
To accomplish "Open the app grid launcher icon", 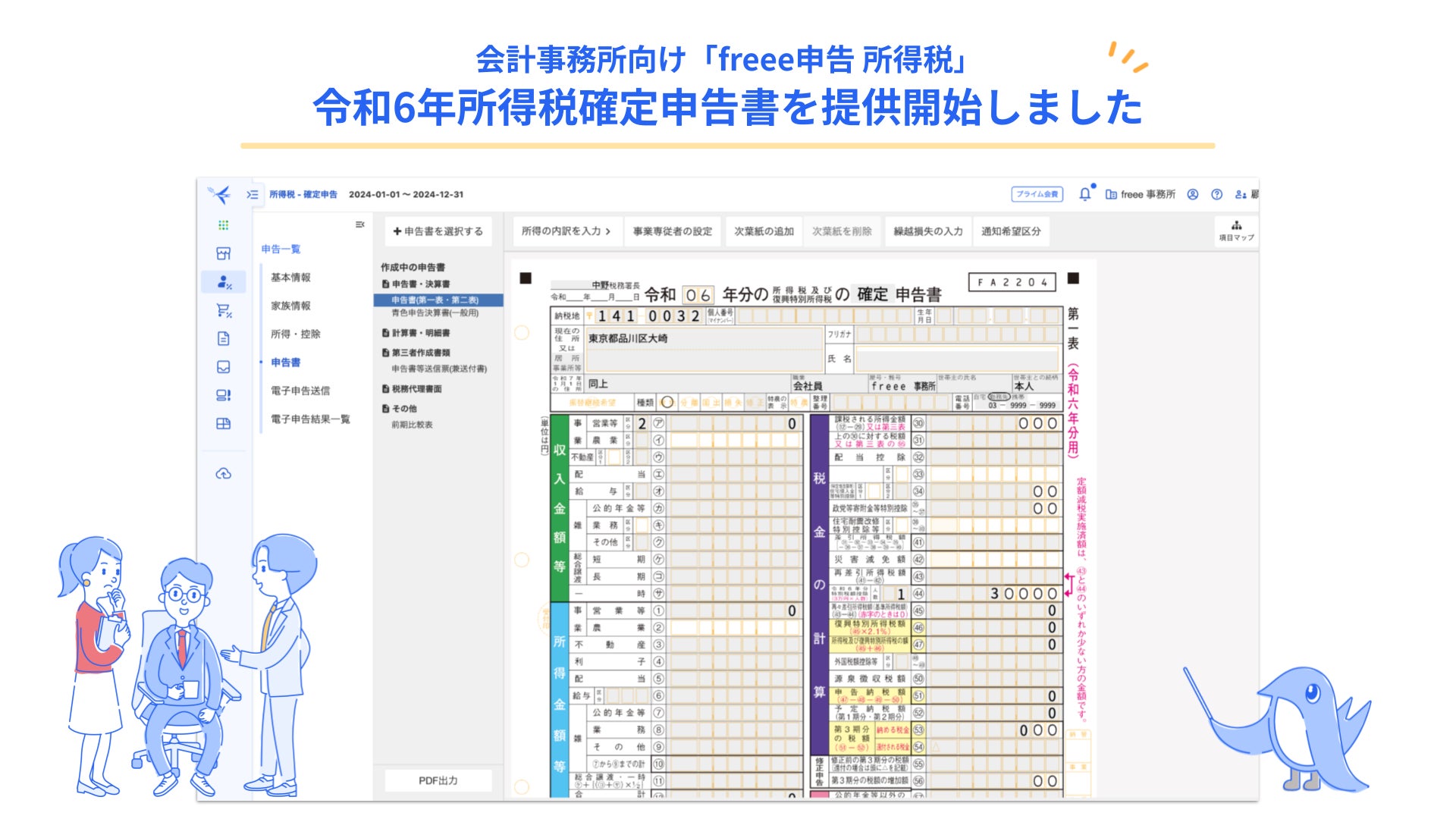I will point(223,225).
